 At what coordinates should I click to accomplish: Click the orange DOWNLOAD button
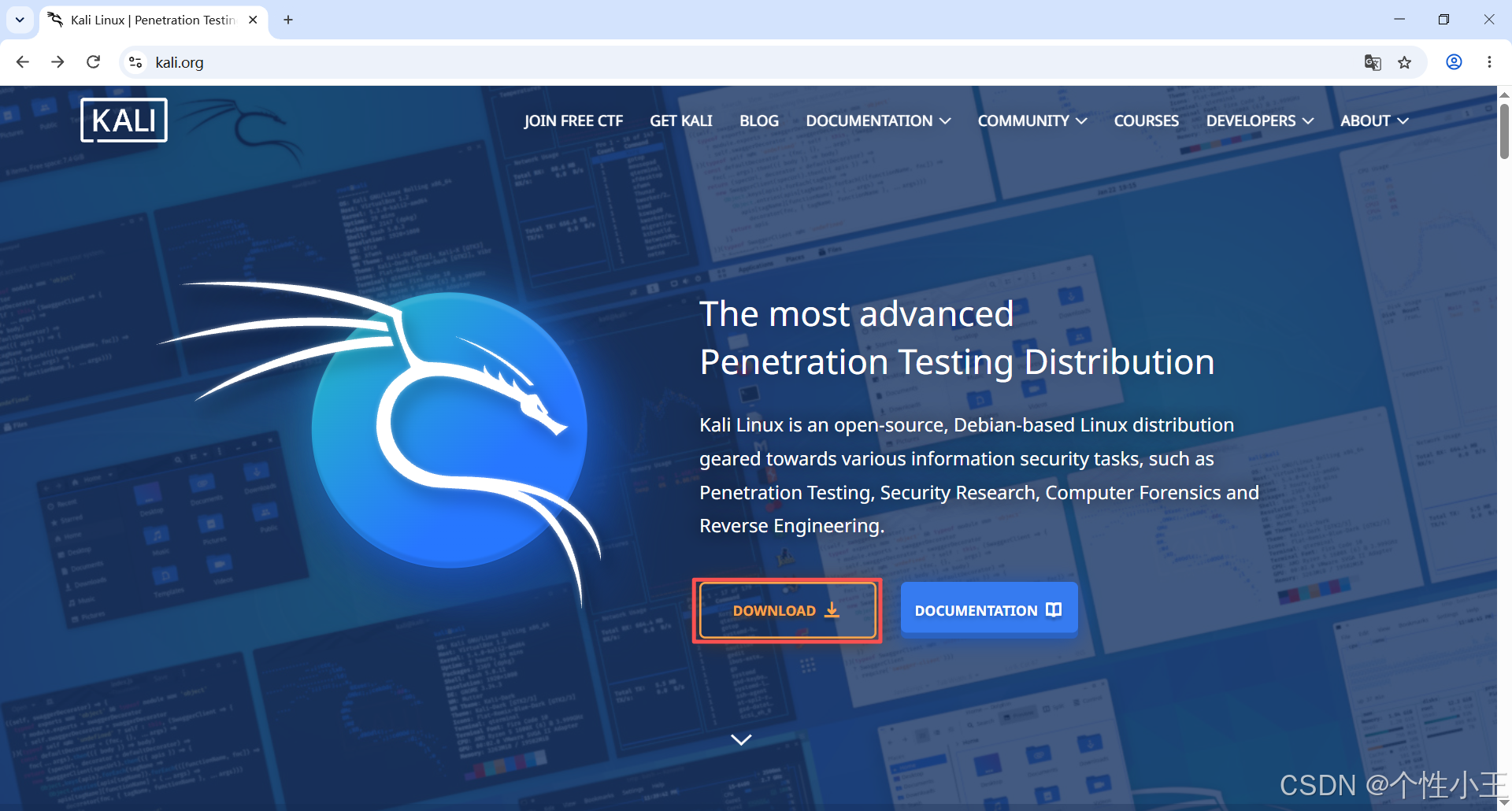tap(787, 610)
